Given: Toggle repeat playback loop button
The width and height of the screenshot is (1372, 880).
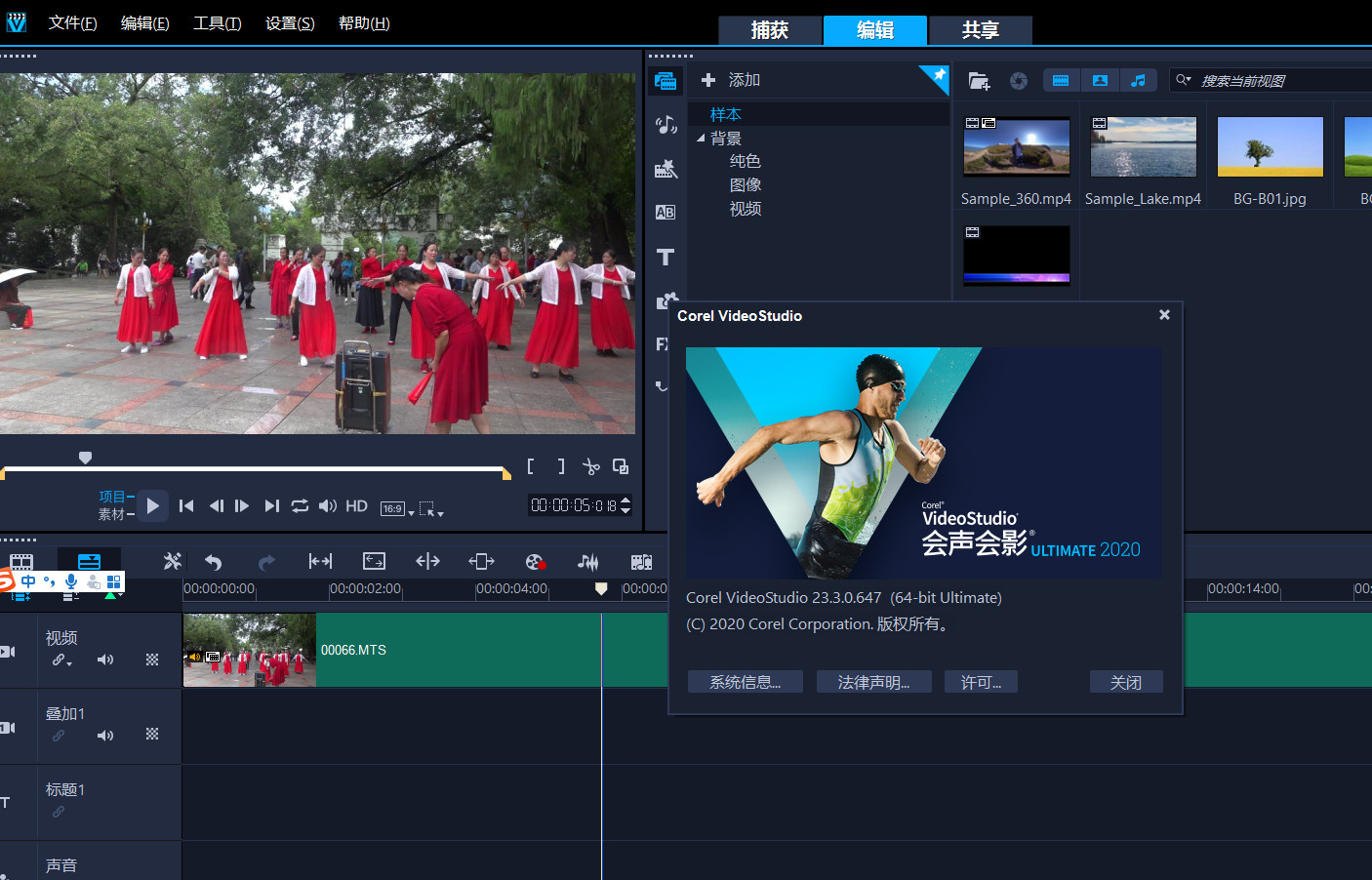Looking at the screenshot, I should pyautogui.click(x=300, y=505).
